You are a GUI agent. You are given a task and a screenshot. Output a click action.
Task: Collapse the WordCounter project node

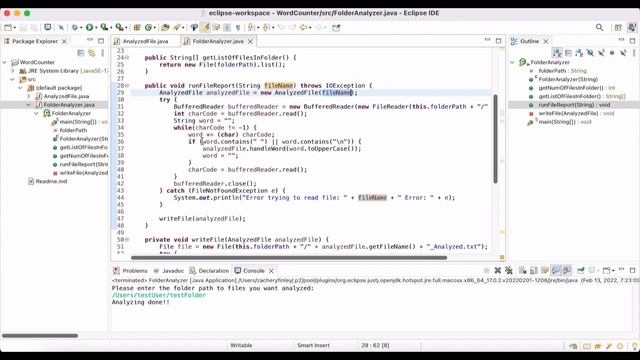tap(4, 62)
